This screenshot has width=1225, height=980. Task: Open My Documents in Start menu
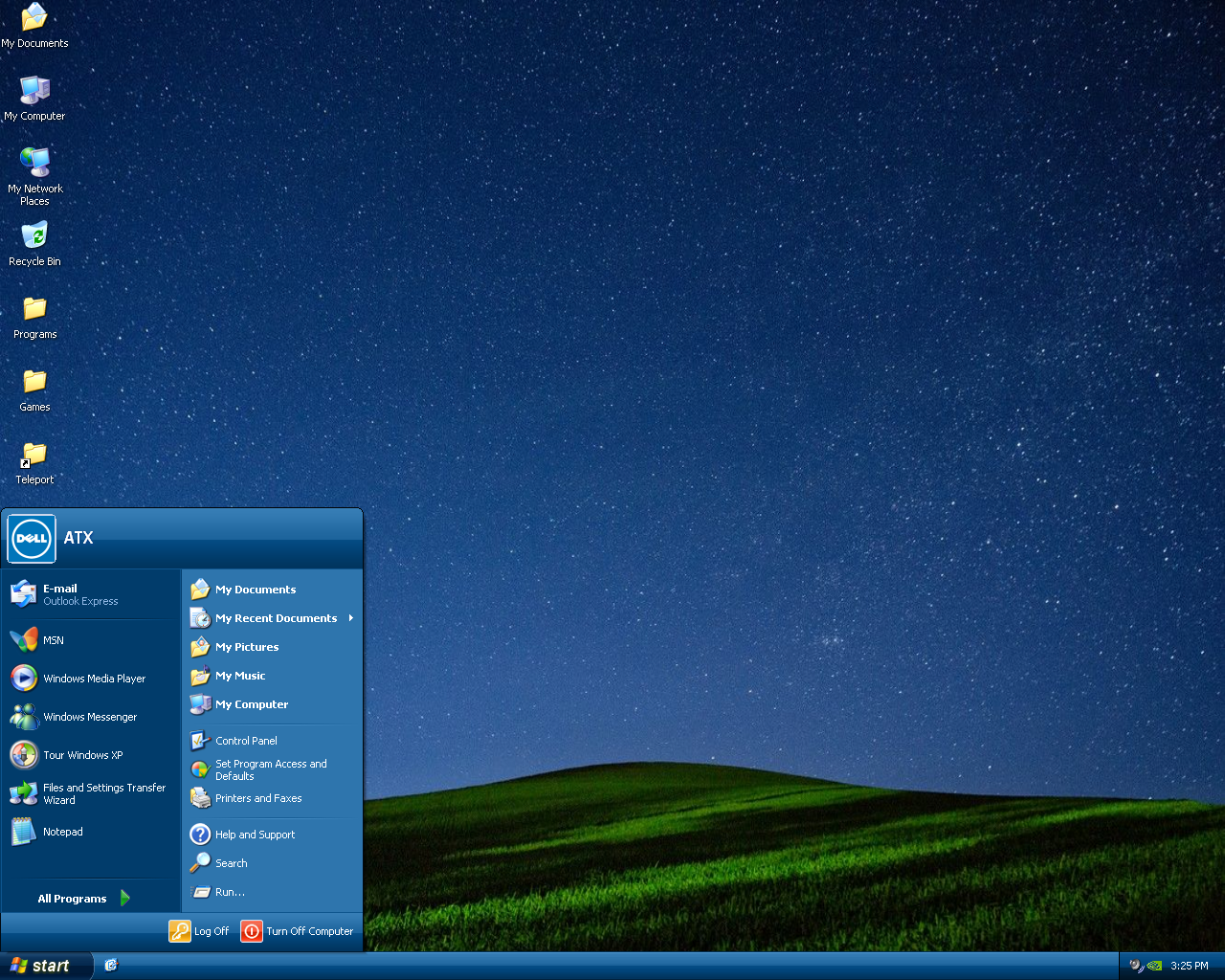(x=272, y=590)
